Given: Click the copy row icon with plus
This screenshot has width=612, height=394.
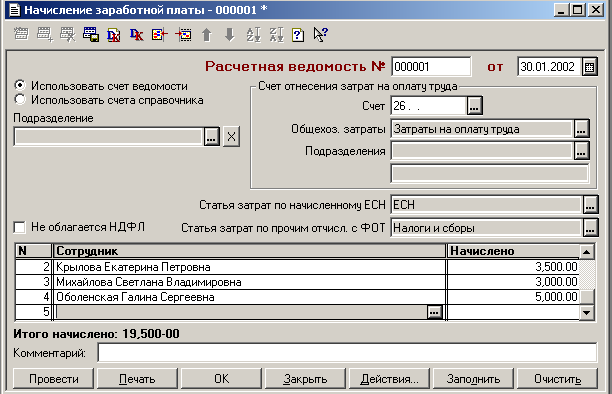Looking at the screenshot, I should 44,34.
